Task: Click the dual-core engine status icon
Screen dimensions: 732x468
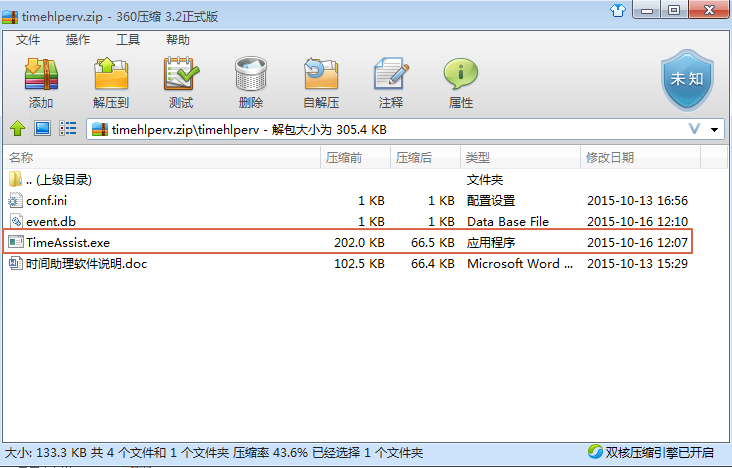Action: pos(595,452)
